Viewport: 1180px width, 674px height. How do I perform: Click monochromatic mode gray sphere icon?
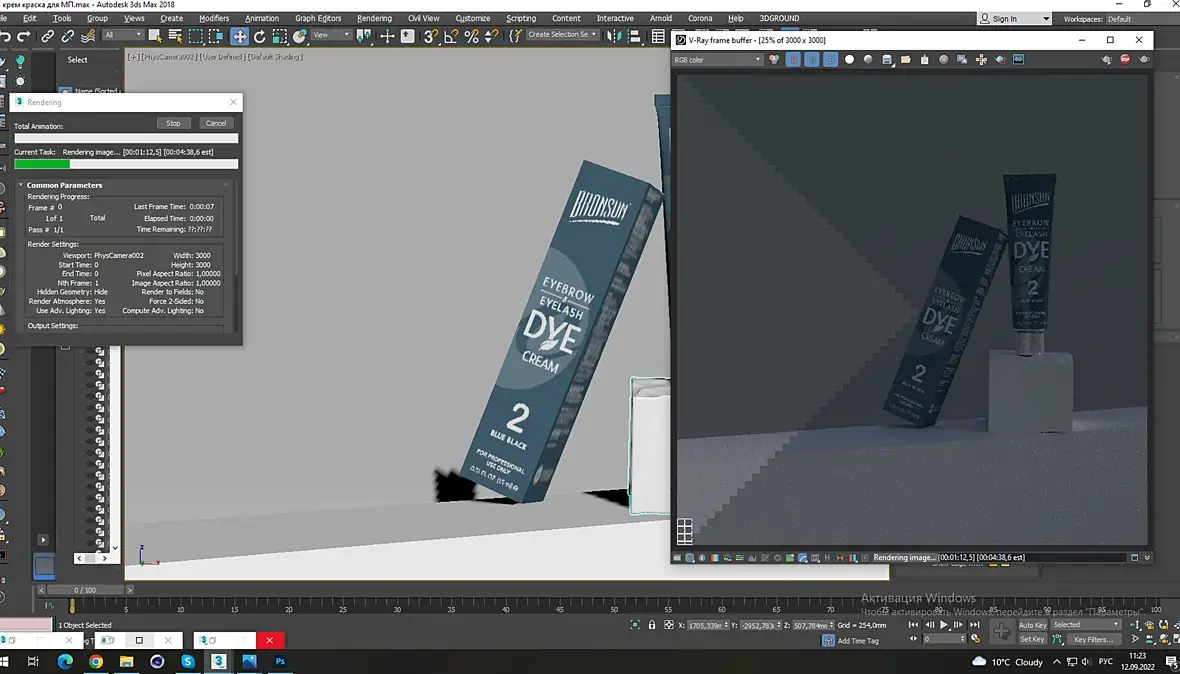[868, 59]
